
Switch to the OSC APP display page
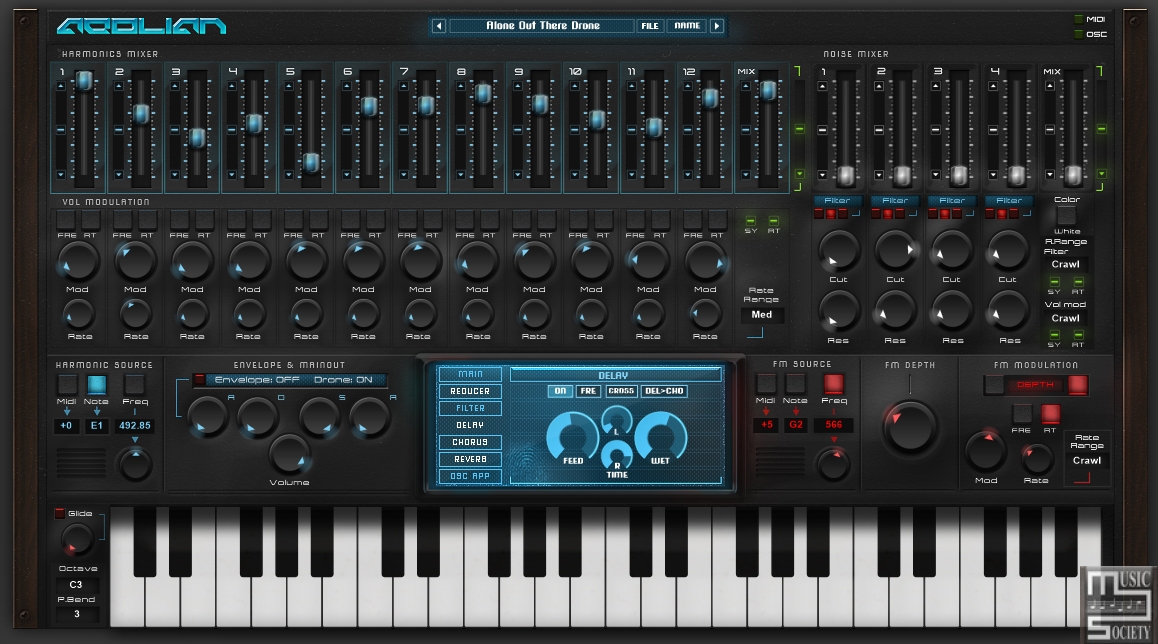(x=470, y=476)
